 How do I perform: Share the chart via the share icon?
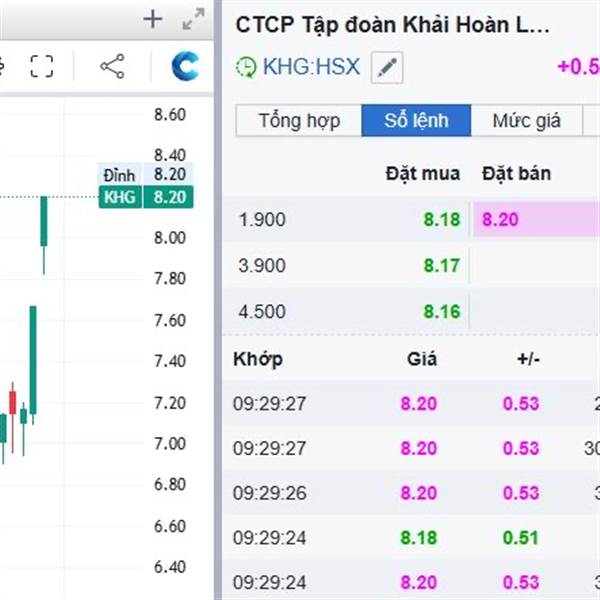tap(112, 67)
